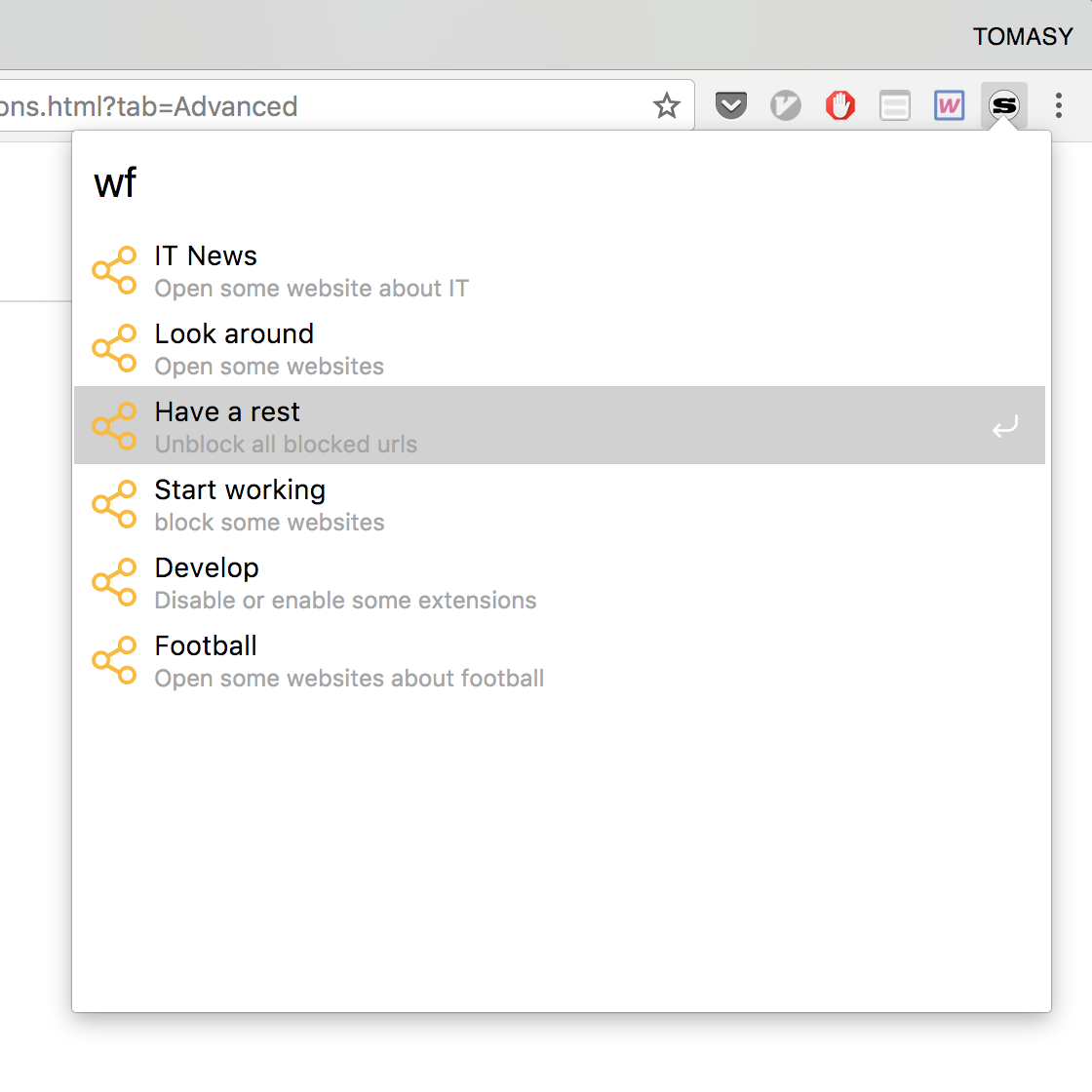Screen dimensions: 1092x1092
Task: Run the Develop workflow
Action: pos(560,582)
